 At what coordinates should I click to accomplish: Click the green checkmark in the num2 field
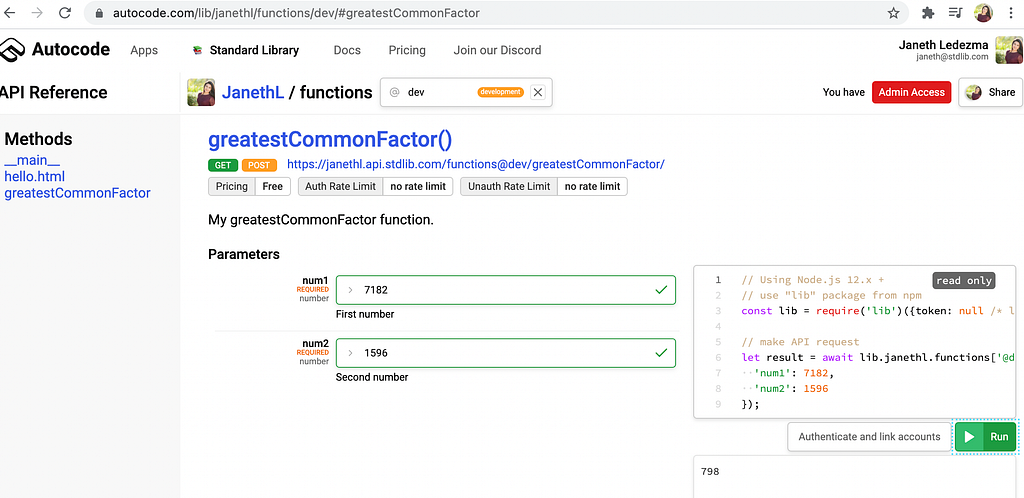click(x=661, y=352)
